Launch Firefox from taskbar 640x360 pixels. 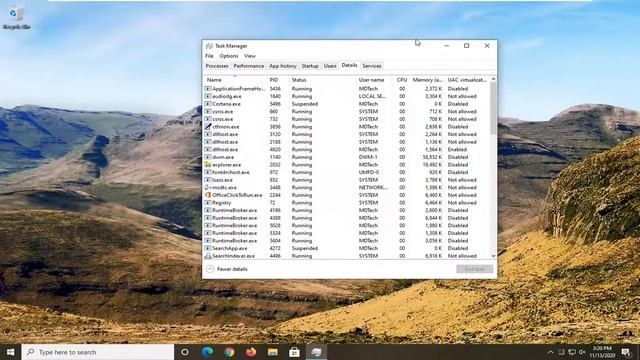[x=251, y=352]
